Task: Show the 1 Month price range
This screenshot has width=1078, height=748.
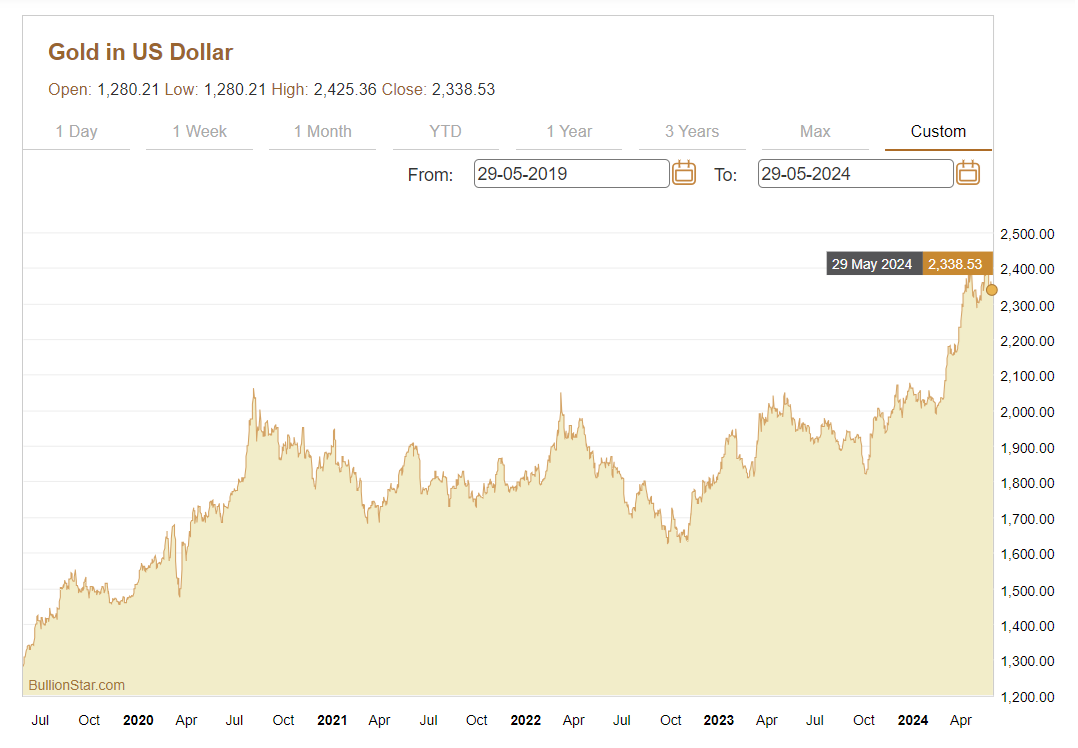Action: (x=322, y=132)
